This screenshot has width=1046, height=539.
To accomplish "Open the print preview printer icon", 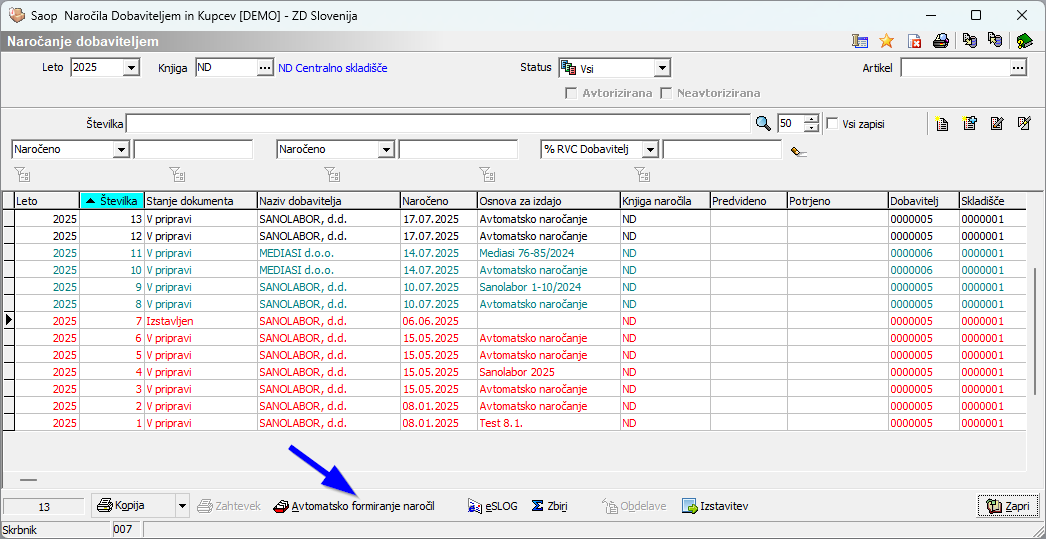I will 941,41.
